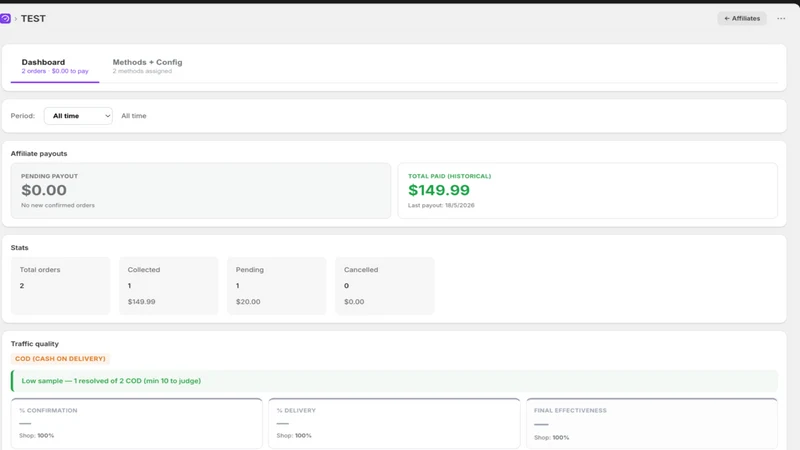Go back to Affiliates

tap(742, 18)
